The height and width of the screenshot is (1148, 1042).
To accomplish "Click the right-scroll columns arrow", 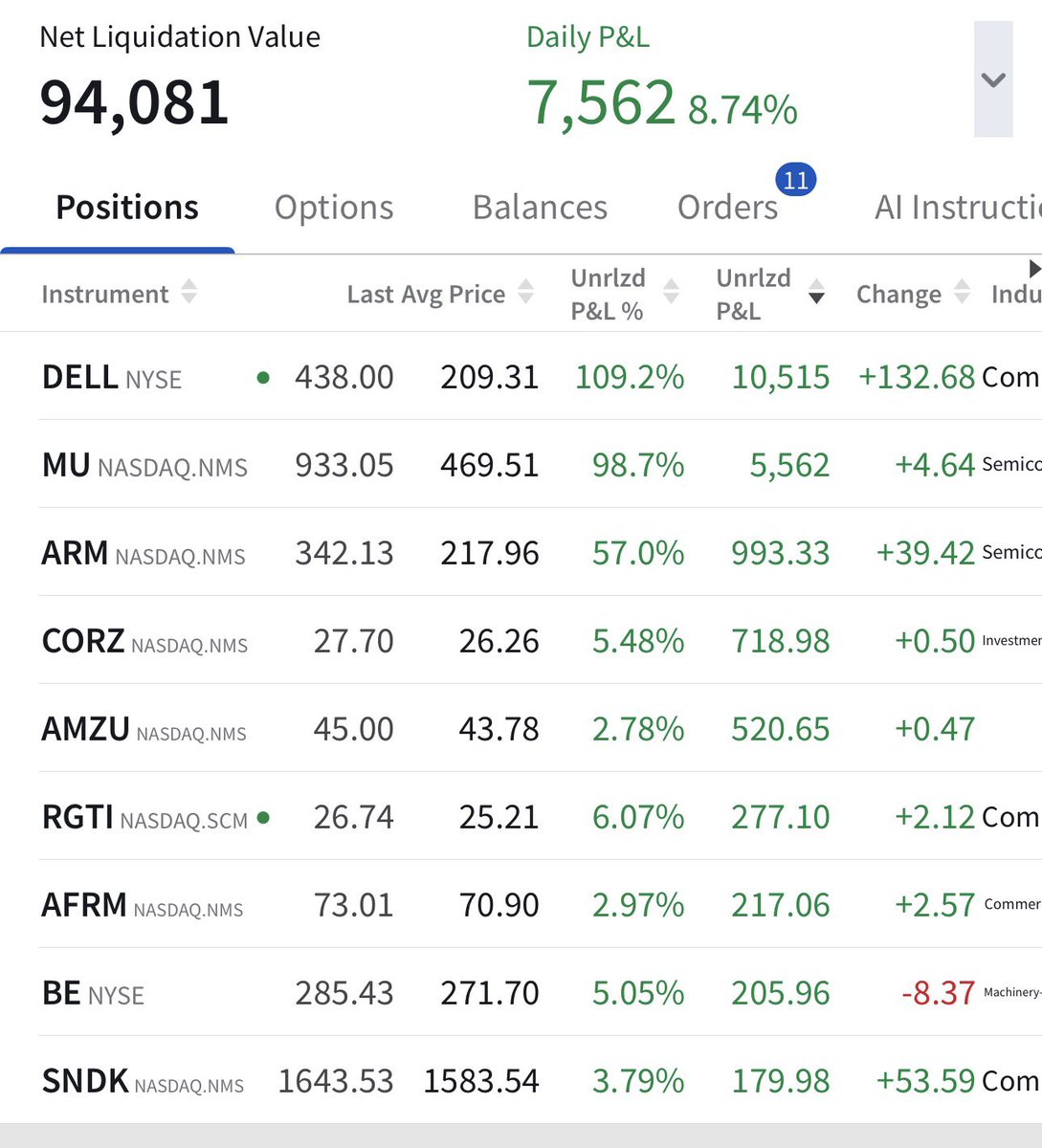I will point(1033,269).
